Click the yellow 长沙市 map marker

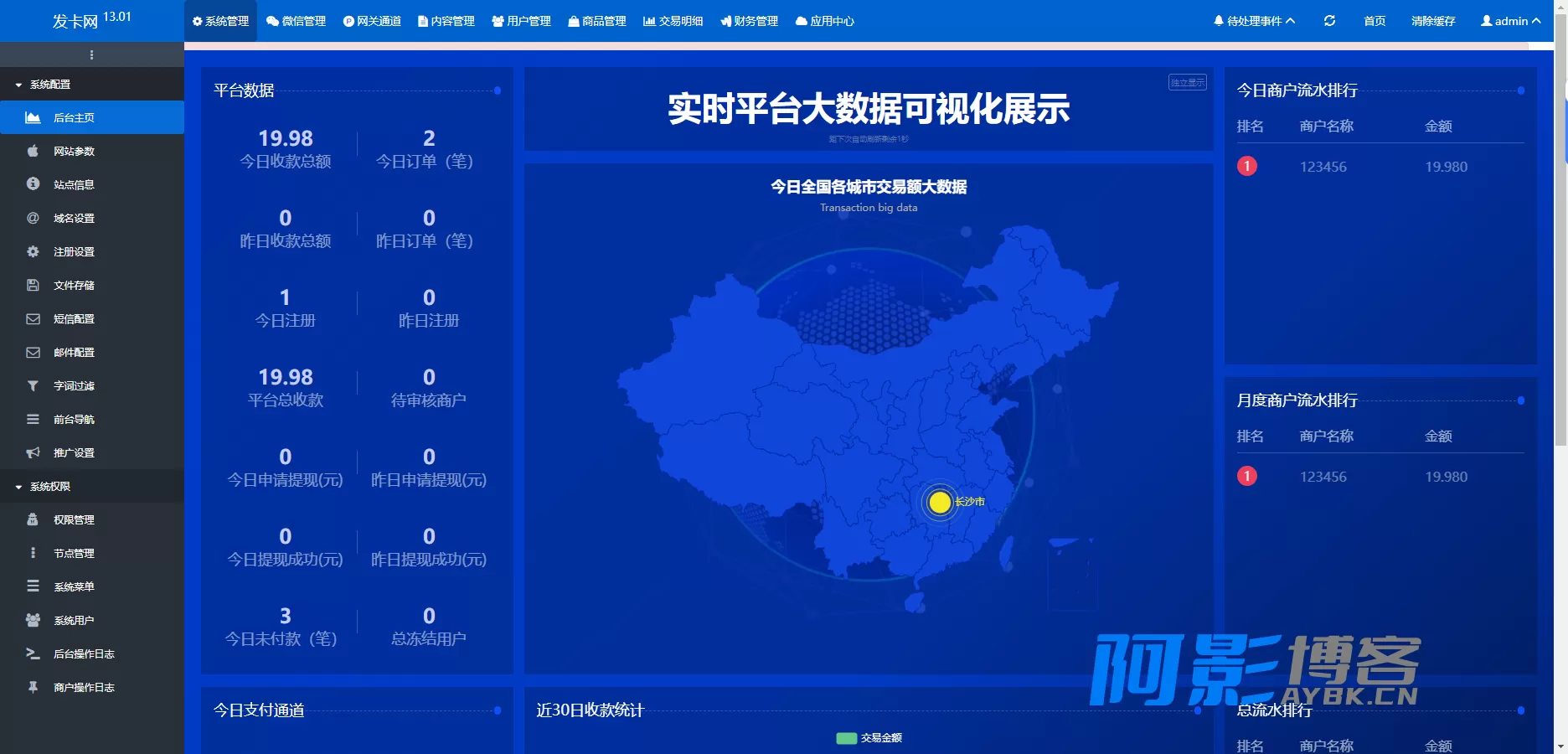pyautogui.click(x=940, y=502)
